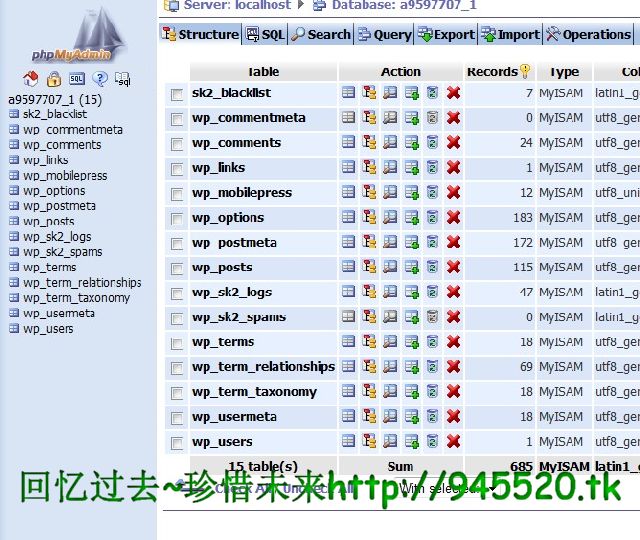The height and width of the screenshot is (540, 640).
Task: Open the 'With selected' dropdown
Action: tap(440, 489)
